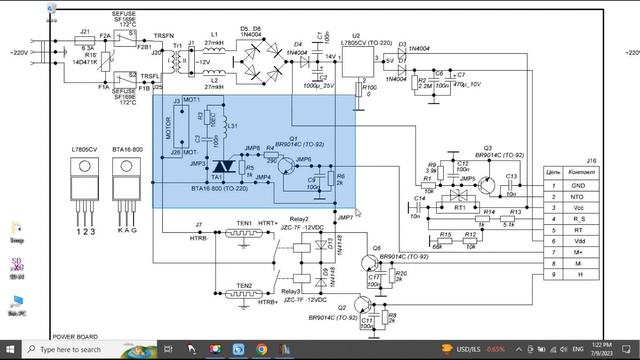
Task: Click the 'L31' inductor label
Action: click(x=232, y=126)
